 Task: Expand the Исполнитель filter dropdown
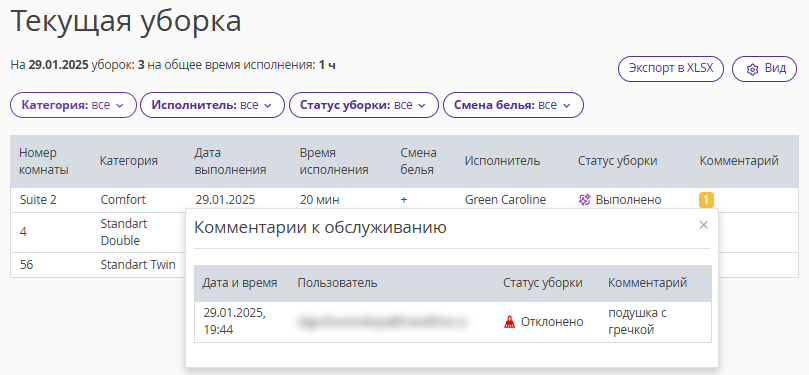coord(213,105)
